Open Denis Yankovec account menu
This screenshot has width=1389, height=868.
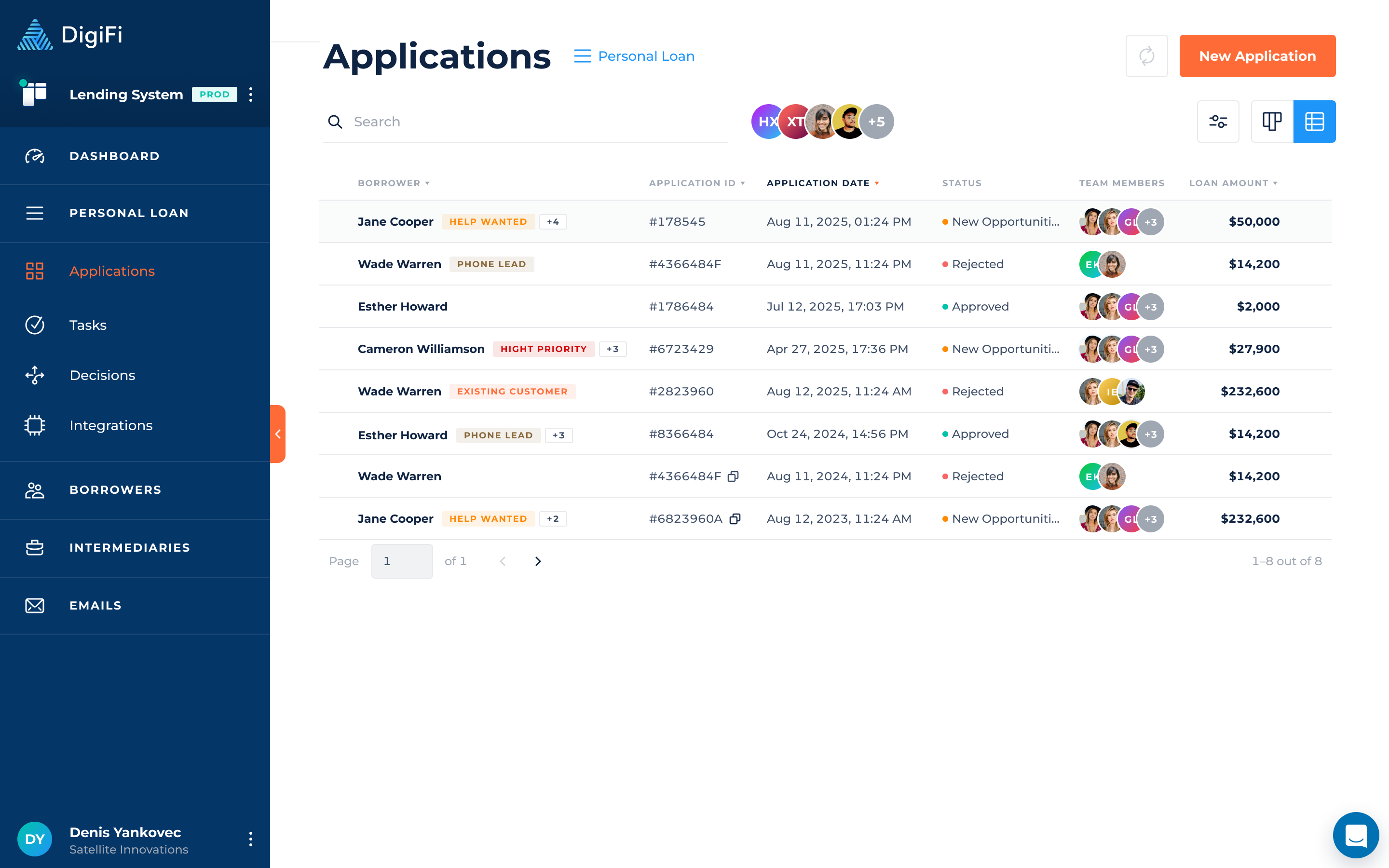coord(251,839)
